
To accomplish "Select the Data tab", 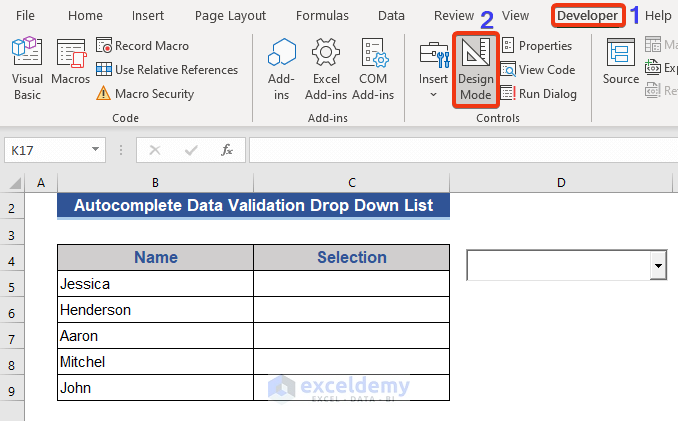I will (x=391, y=16).
